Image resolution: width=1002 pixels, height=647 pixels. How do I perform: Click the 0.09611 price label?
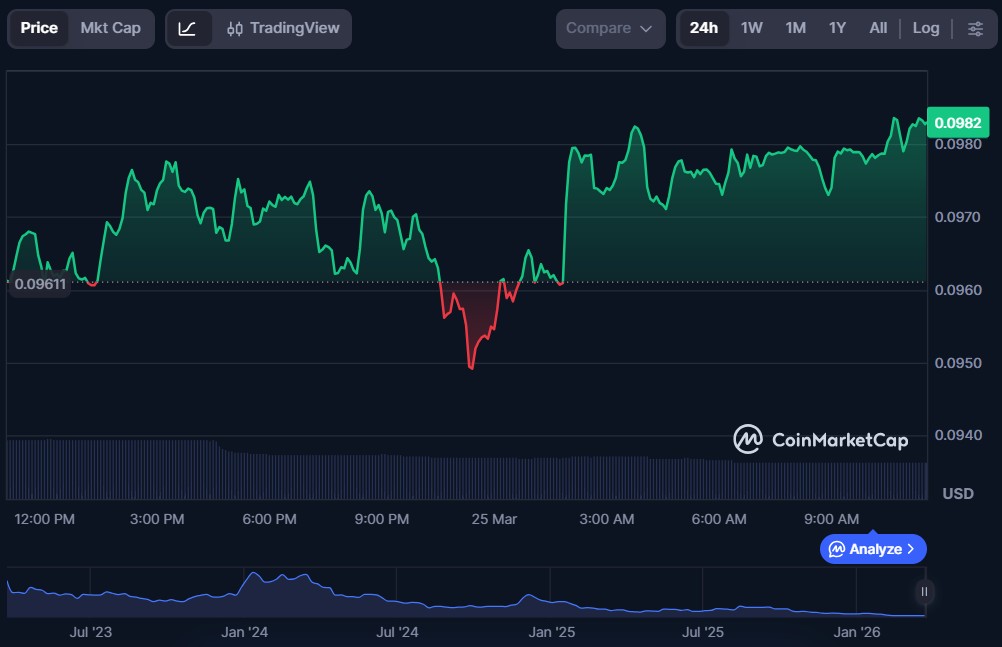coord(40,284)
